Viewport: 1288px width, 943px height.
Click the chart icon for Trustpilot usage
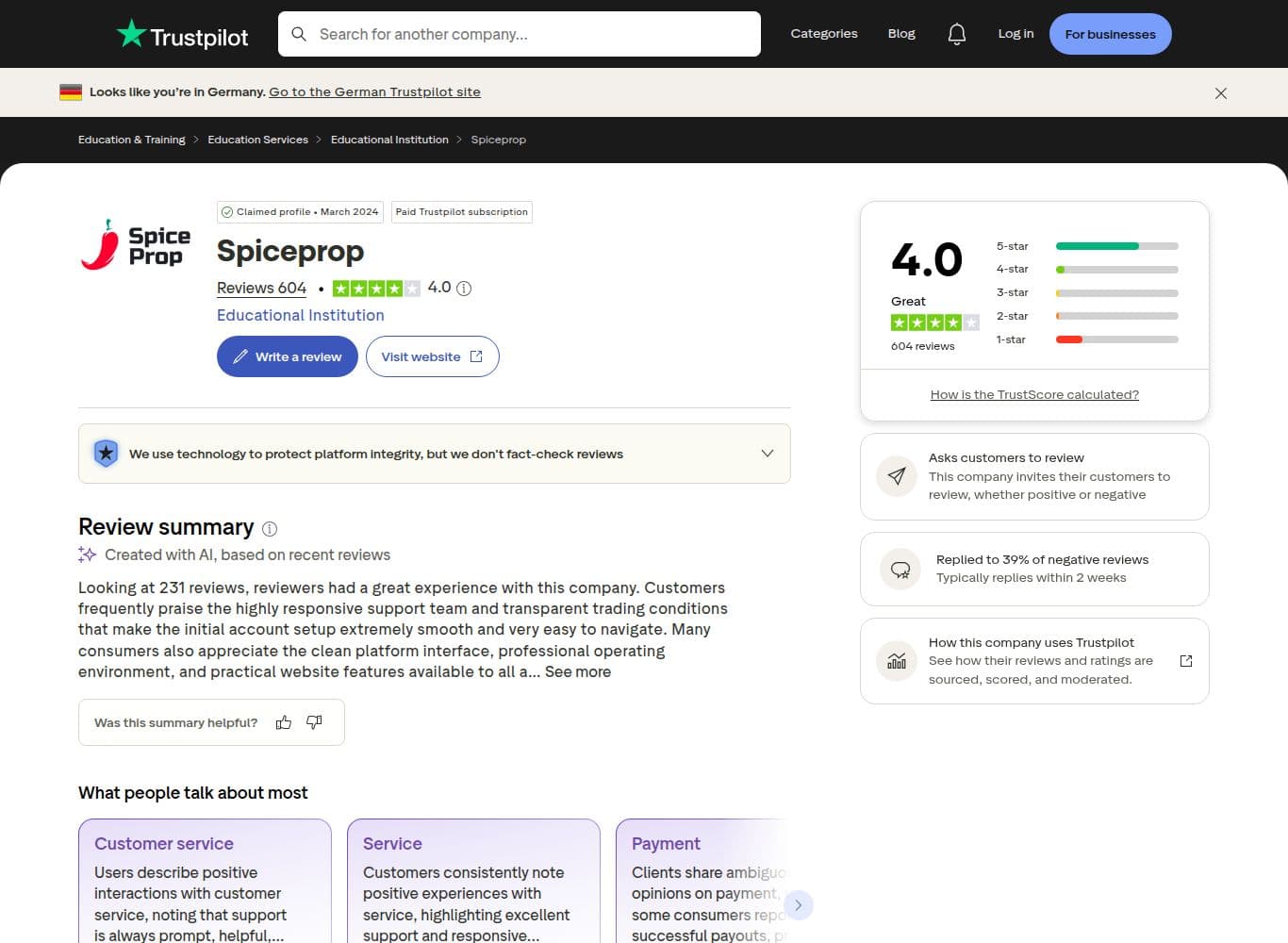(x=897, y=661)
